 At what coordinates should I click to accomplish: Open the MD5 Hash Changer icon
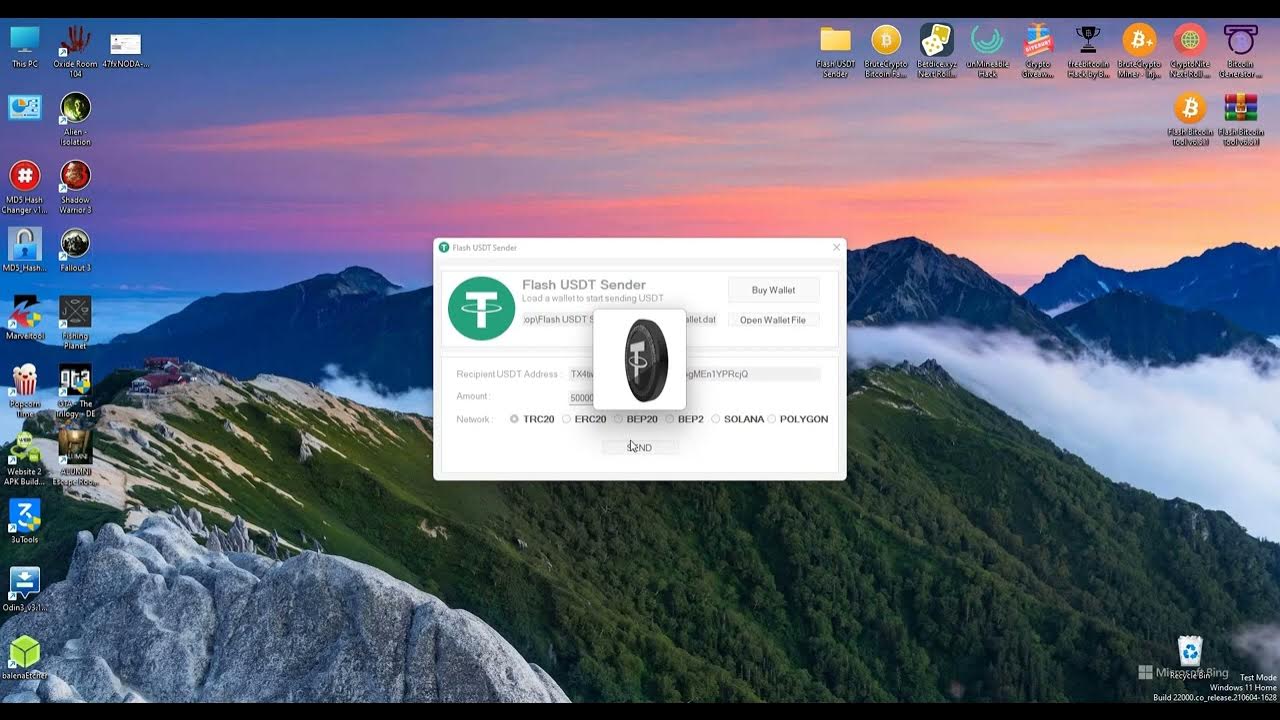(25, 187)
